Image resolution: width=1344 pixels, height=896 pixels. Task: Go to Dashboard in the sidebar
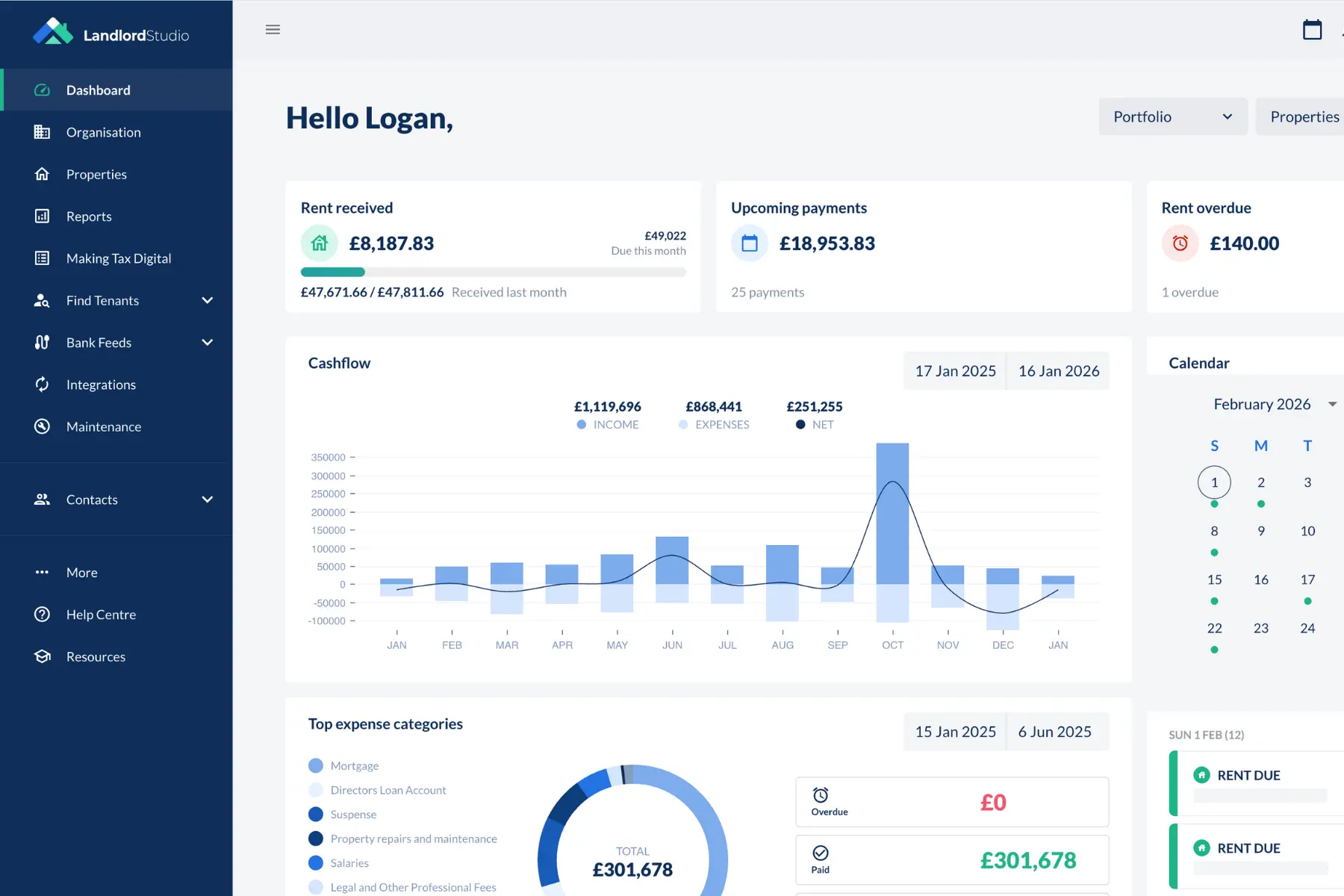coord(116,90)
